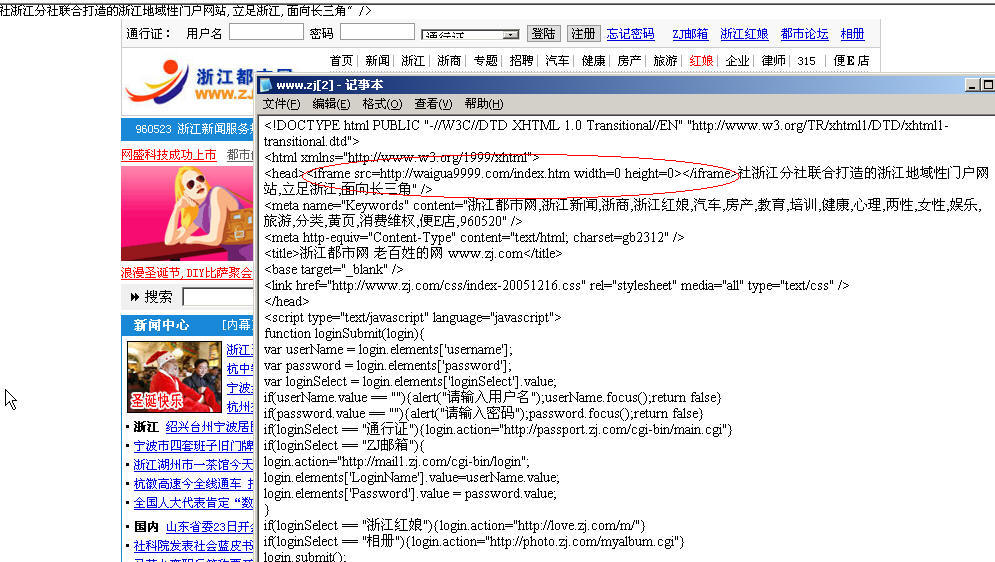Open 企业 in site navigation

737,61
